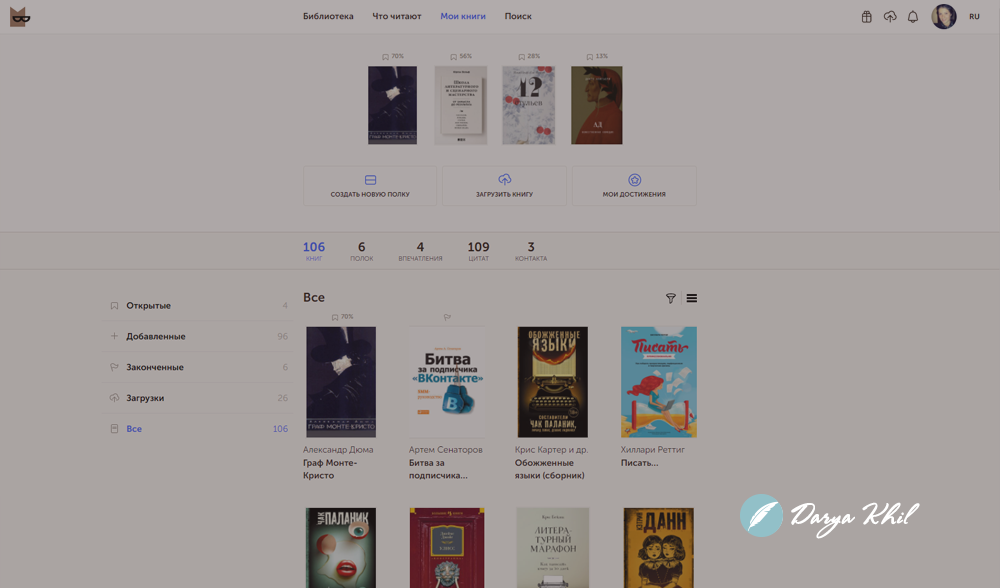This screenshot has width=1000, height=588.
Task: Click the Все section heading
Action: click(x=314, y=297)
